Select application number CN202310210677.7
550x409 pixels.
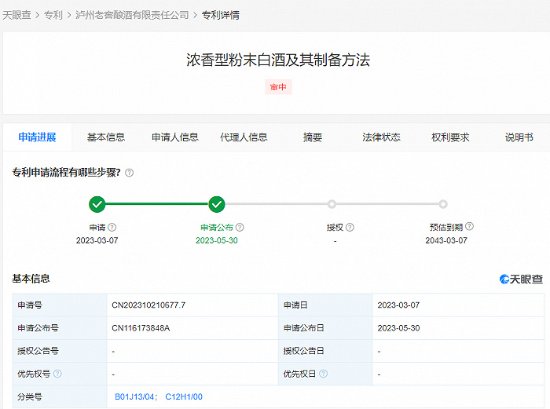tap(148, 305)
